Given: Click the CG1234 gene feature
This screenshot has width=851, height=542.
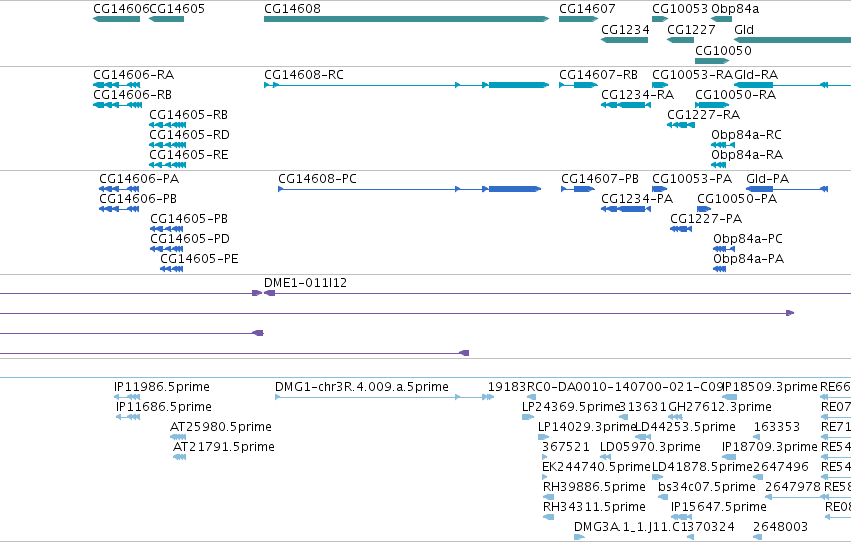Looking at the screenshot, I should pos(624,40).
